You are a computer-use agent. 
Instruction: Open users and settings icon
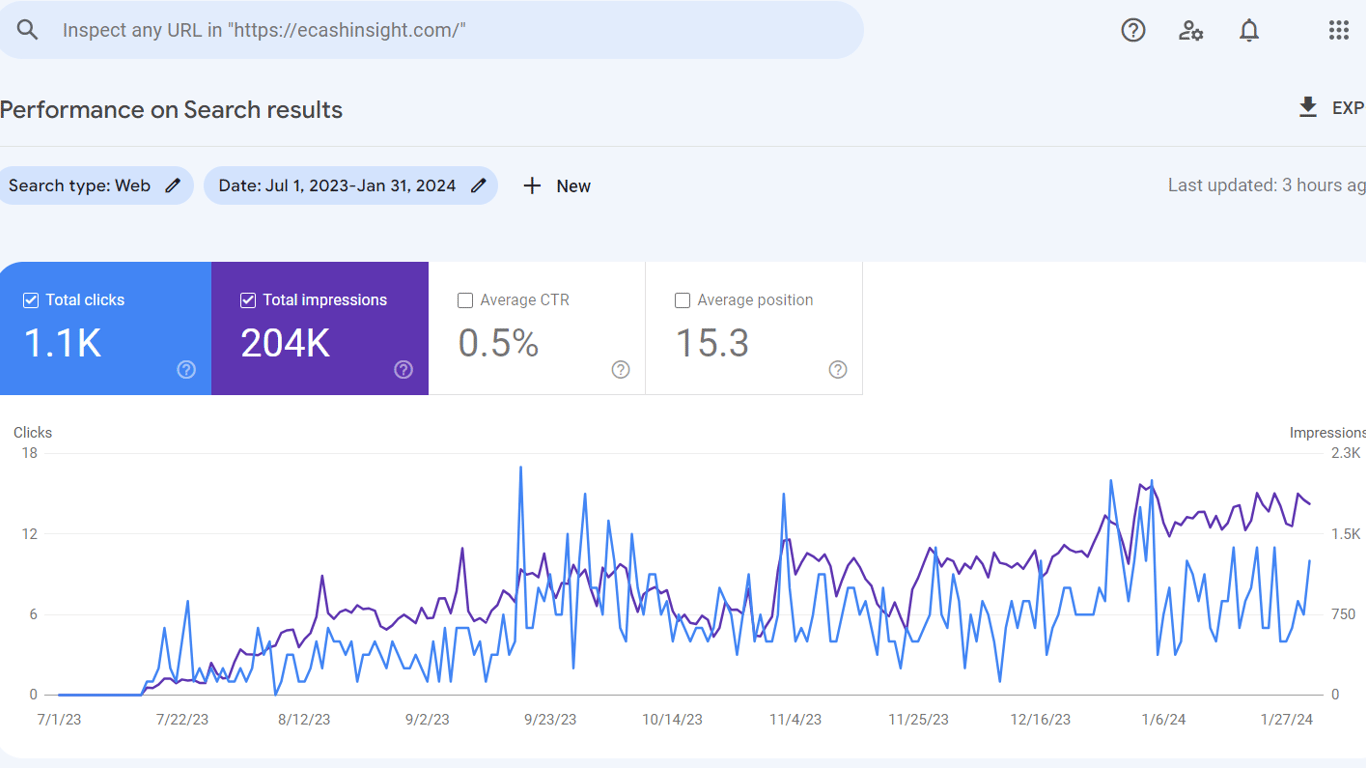pos(1191,30)
